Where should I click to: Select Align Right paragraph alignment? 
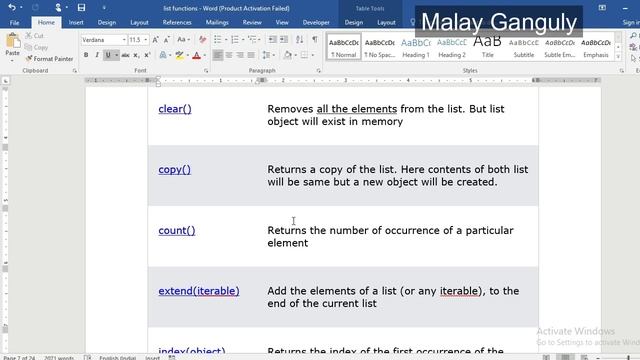coord(240,55)
